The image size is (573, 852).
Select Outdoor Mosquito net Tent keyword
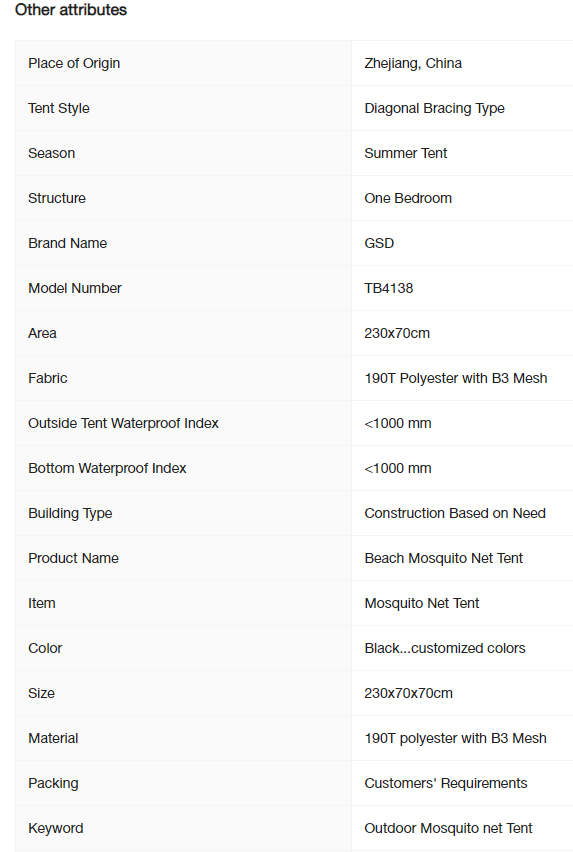(448, 828)
